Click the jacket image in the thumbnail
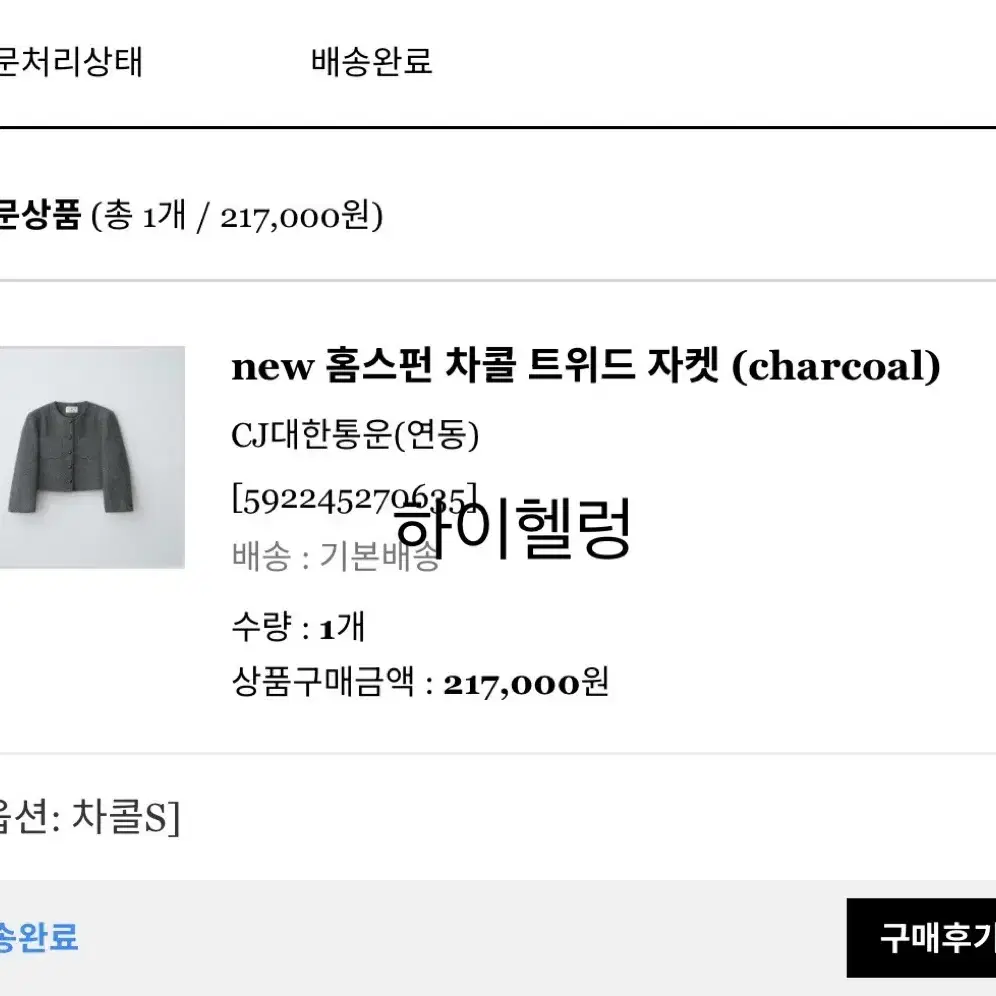 75,456
